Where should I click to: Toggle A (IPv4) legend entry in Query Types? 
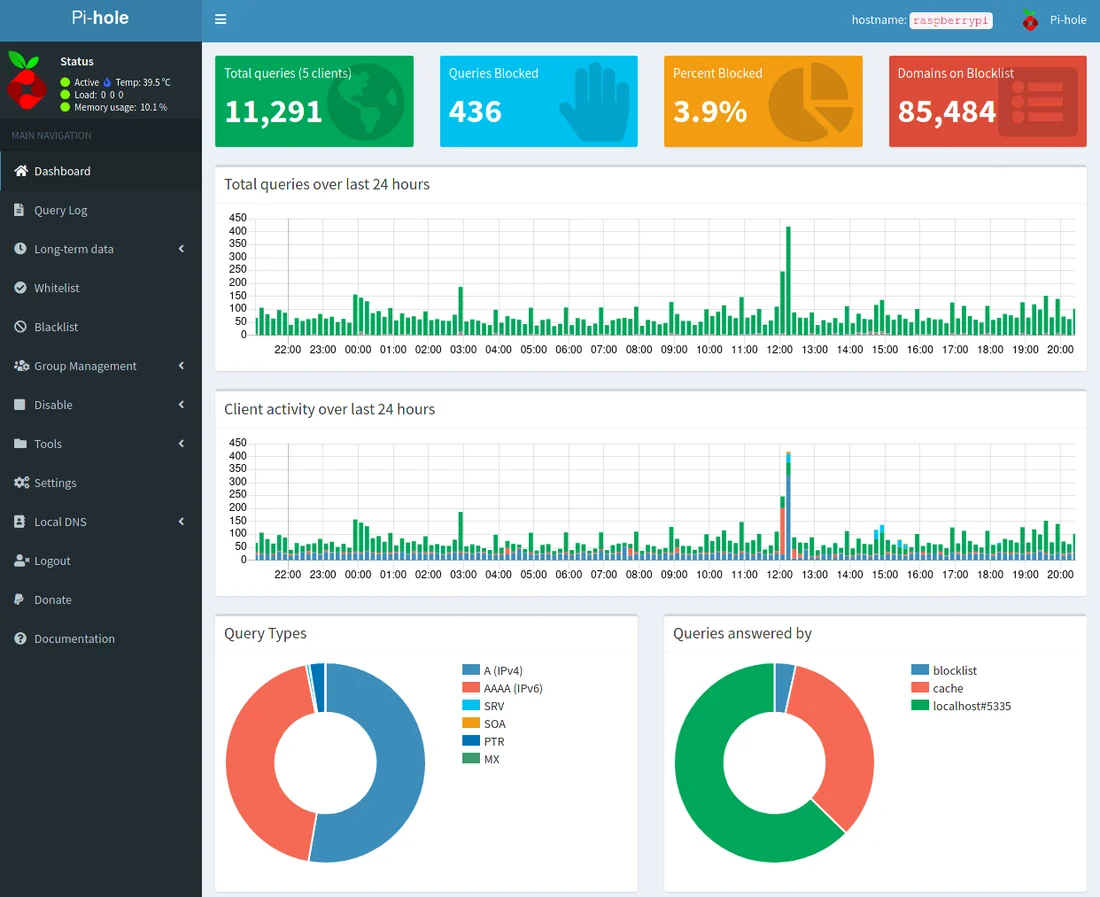(x=492, y=670)
